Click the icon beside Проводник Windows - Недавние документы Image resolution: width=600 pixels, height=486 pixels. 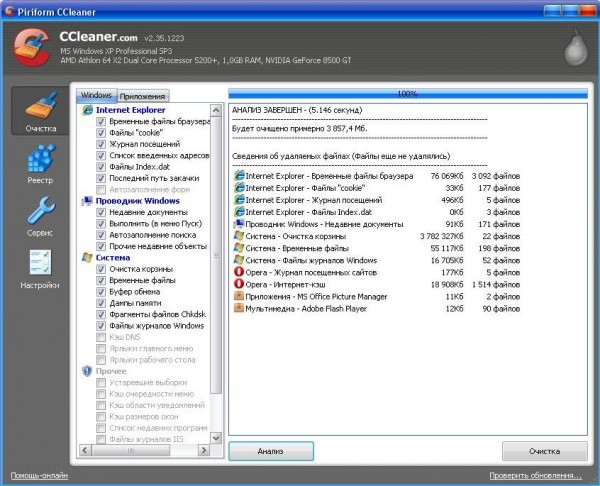[x=239, y=224]
